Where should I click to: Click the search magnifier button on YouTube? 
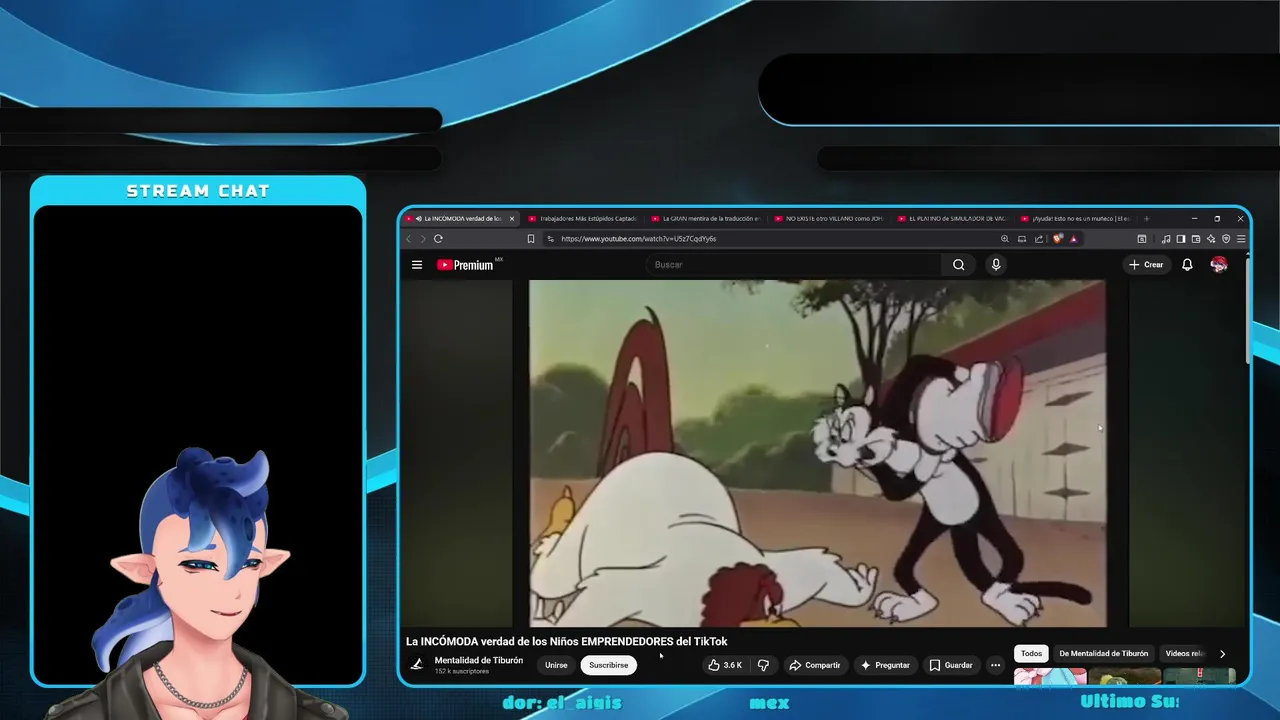[x=959, y=265]
